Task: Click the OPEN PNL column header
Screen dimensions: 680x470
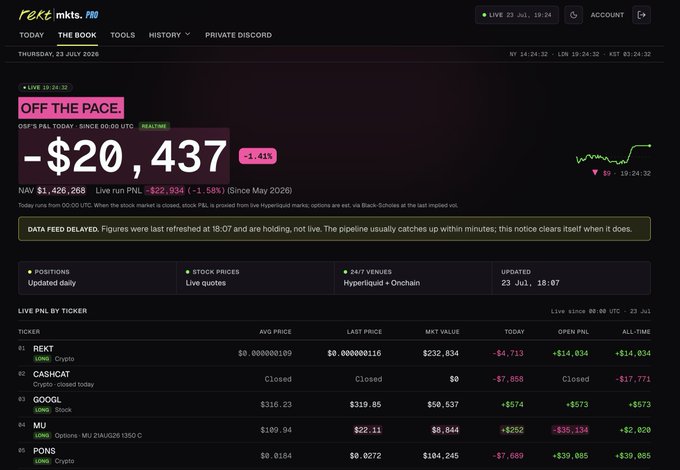Action: (x=573, y=332)
